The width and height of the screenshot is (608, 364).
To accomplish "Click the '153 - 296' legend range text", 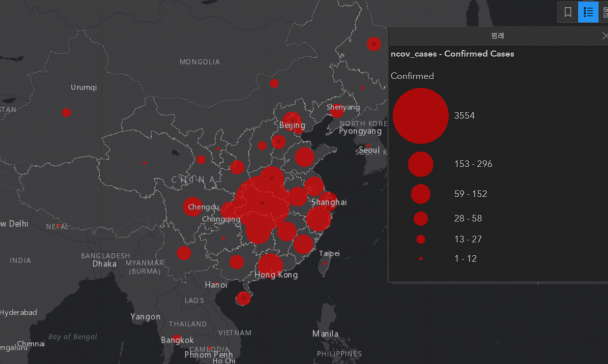I will pyautogui.click(x=473, y=164).
